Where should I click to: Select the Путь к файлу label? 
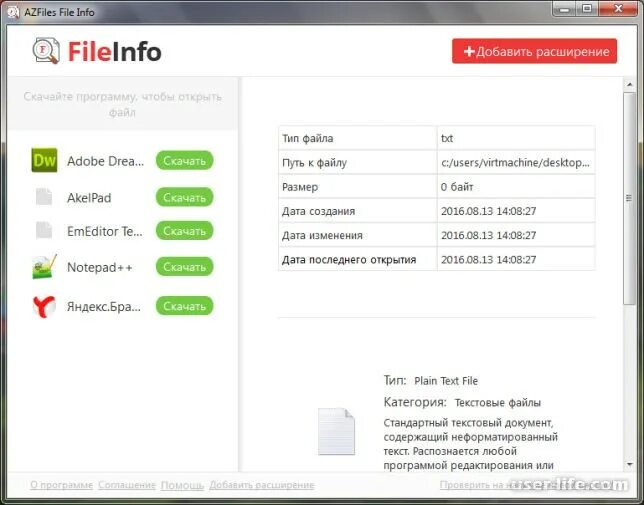click(314, 163)
